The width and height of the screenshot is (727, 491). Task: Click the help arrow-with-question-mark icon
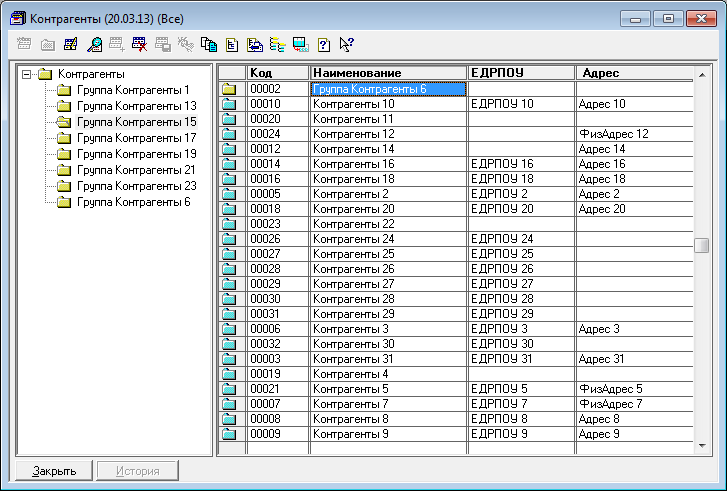tap(347, 44)
